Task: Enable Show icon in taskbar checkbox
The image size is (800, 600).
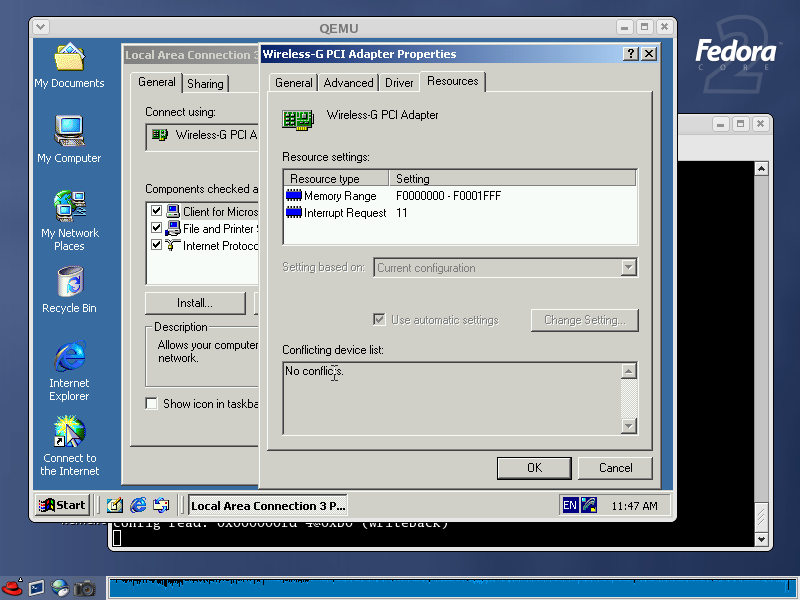Action: pos(152,404)
